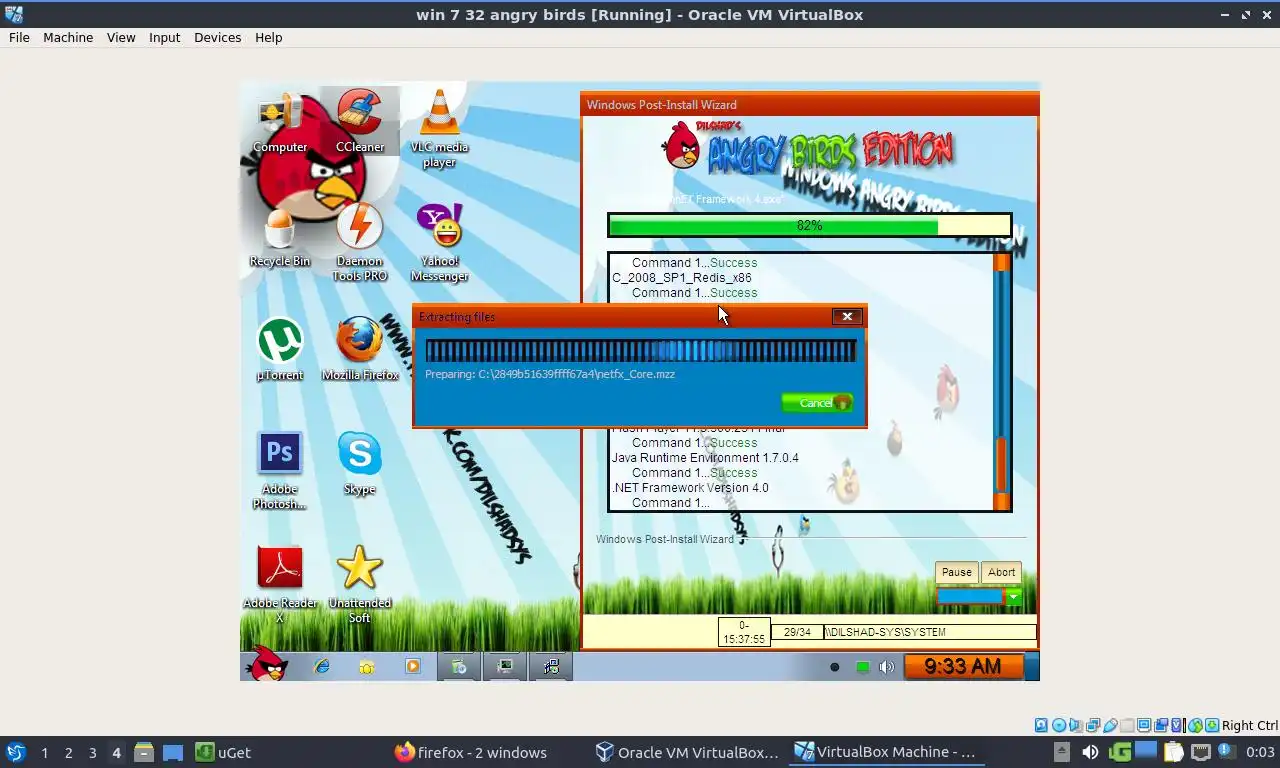Open the VirtualBox View menu
Screen dimensions: 1280x768
[x=121, y=37]
